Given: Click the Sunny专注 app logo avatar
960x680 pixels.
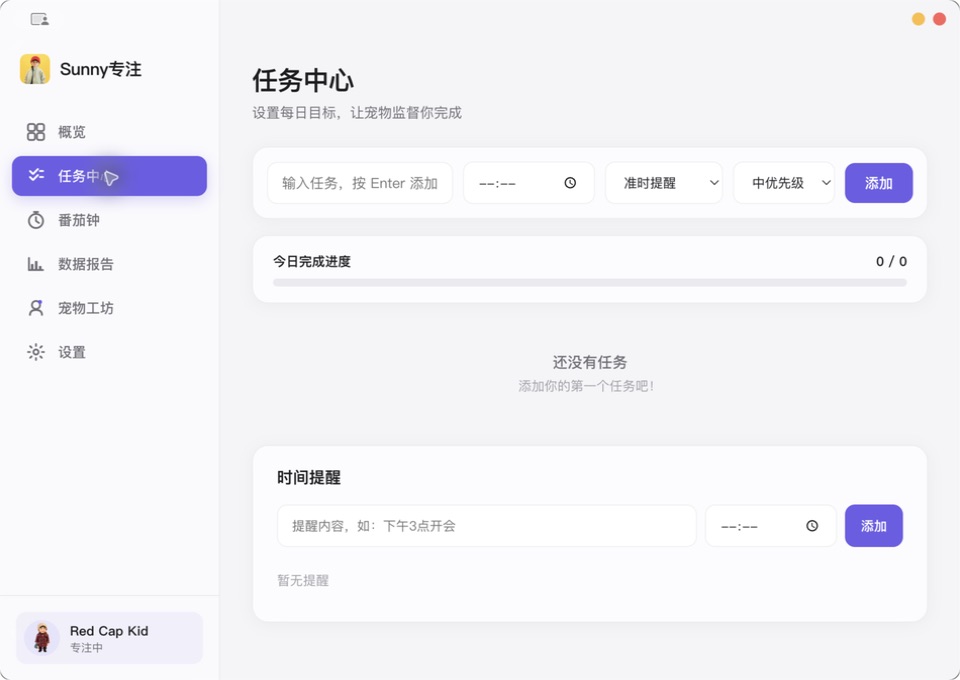Looking at the screenshot, I should (x=35, y=69).
